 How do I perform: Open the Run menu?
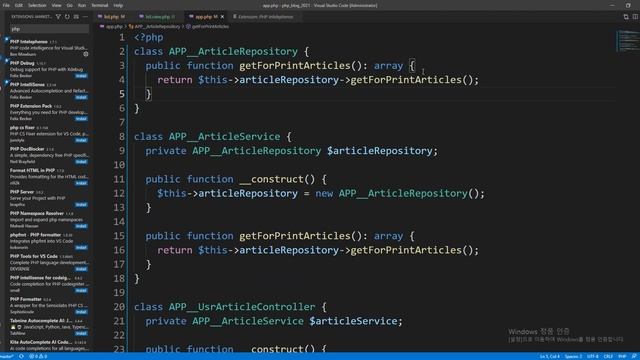coord(82,5)
